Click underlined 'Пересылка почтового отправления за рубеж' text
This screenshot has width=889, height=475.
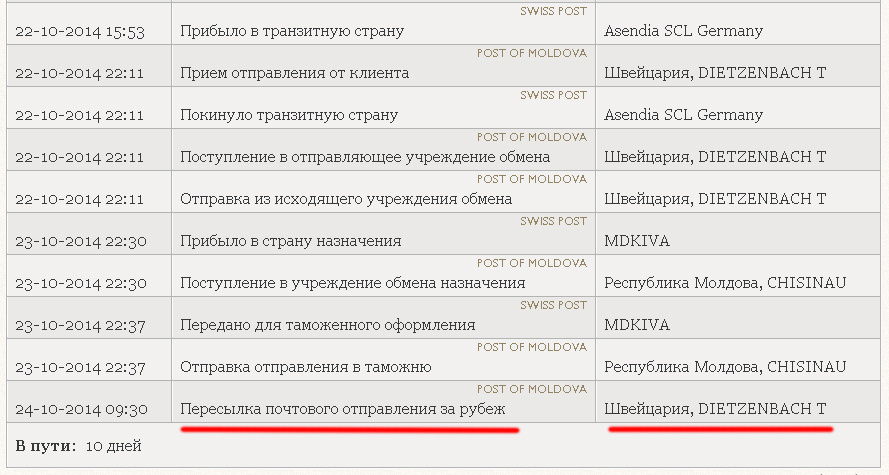point(343,409)
